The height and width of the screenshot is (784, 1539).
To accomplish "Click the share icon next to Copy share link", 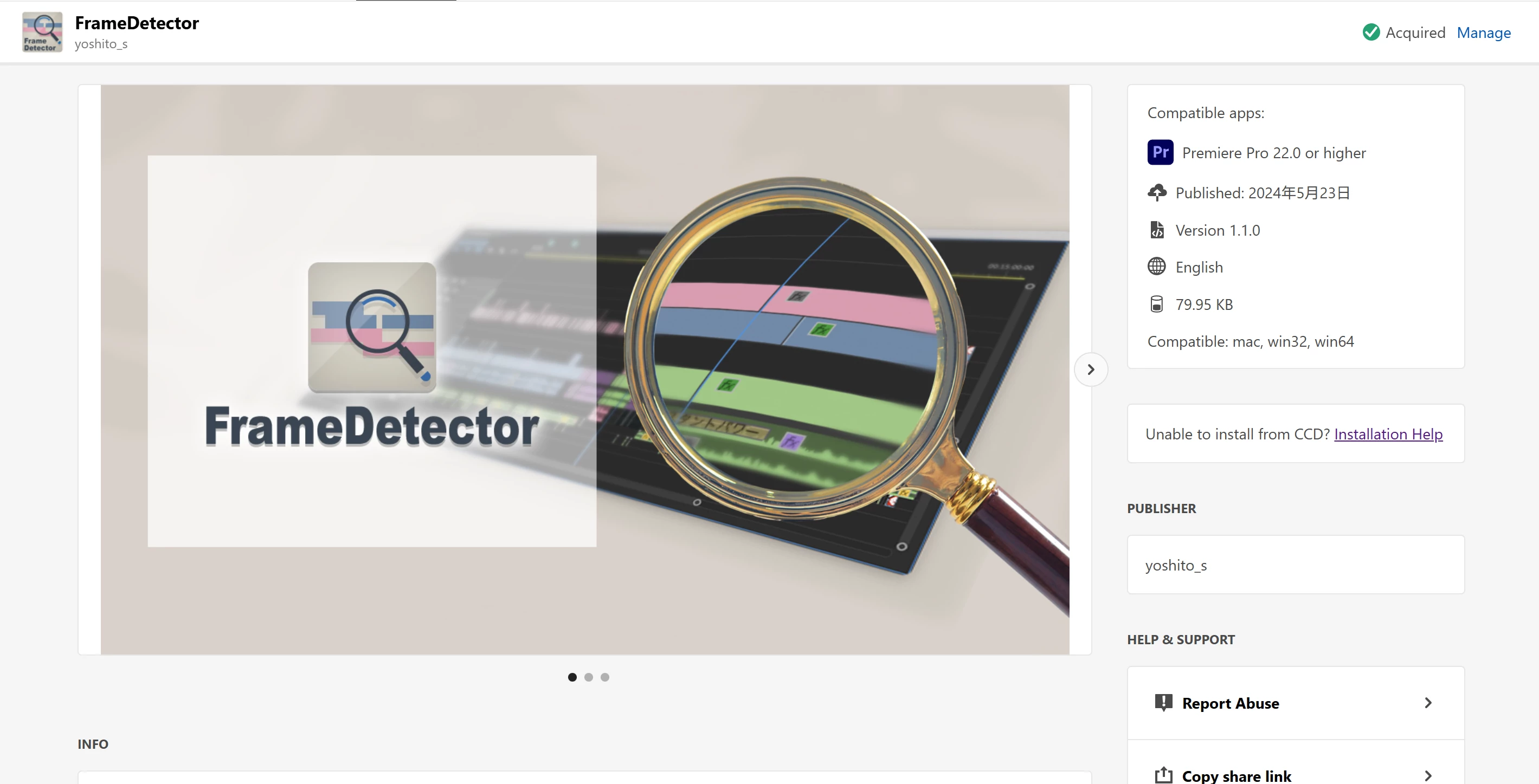I will coord(1163,774).
